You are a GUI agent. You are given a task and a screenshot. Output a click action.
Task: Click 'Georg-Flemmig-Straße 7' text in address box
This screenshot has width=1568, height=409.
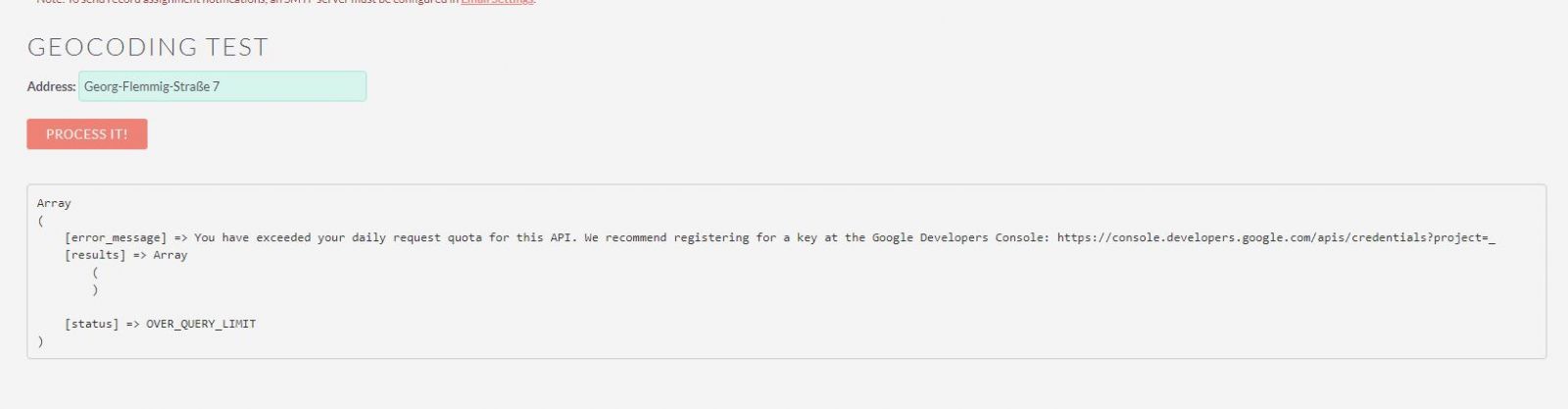pyautogui.click(x=152, y=86)
